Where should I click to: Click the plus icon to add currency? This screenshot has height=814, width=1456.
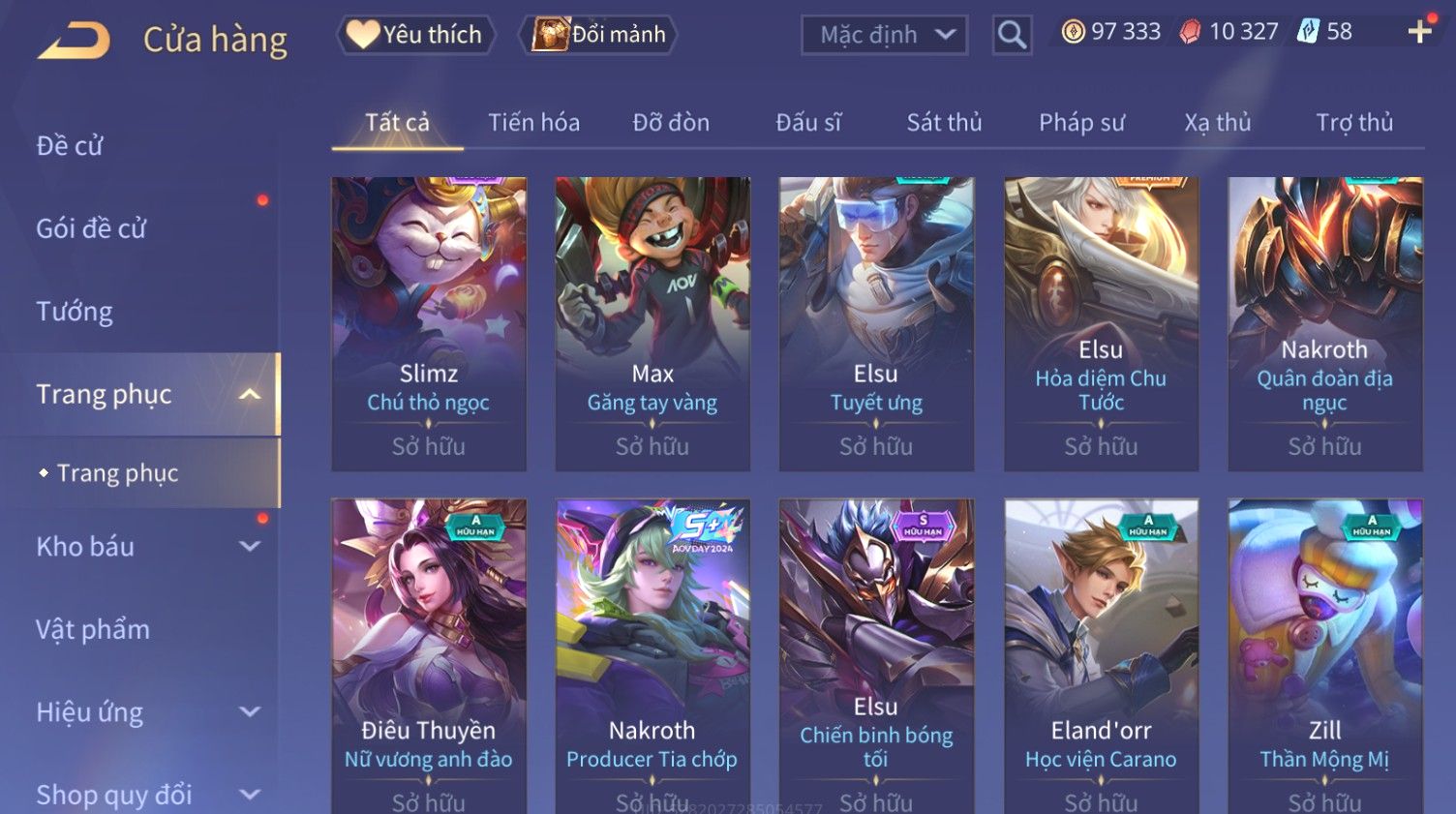coord(1420,32)
